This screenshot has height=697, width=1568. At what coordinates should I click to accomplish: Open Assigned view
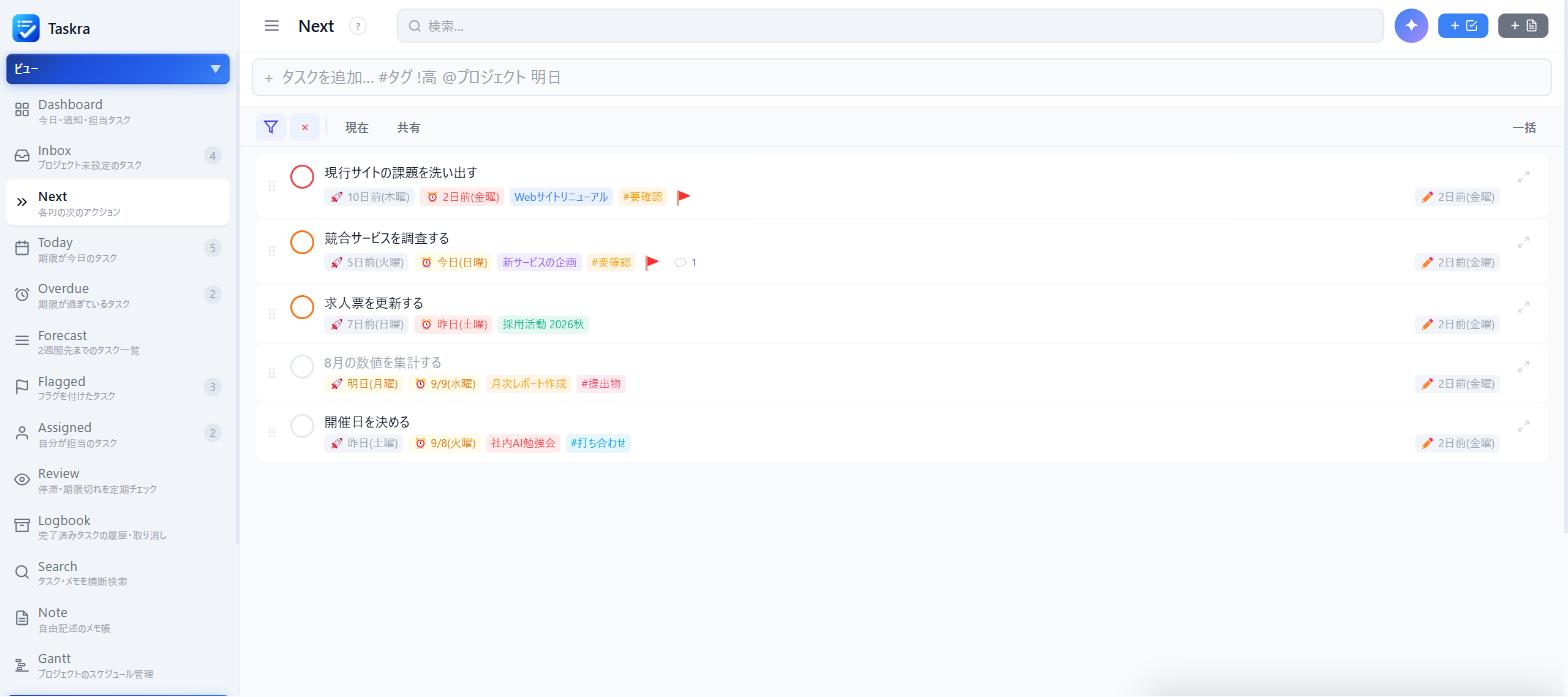[x=118, y=434]
